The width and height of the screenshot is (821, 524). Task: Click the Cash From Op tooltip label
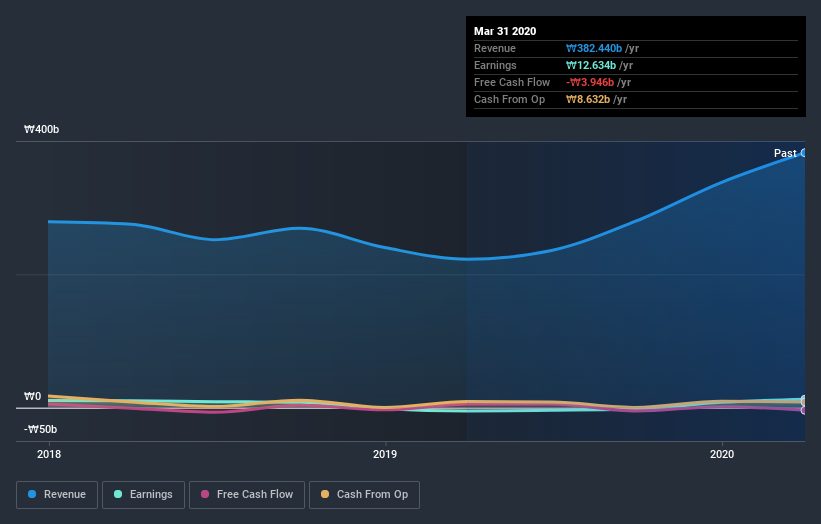point(509,99)
